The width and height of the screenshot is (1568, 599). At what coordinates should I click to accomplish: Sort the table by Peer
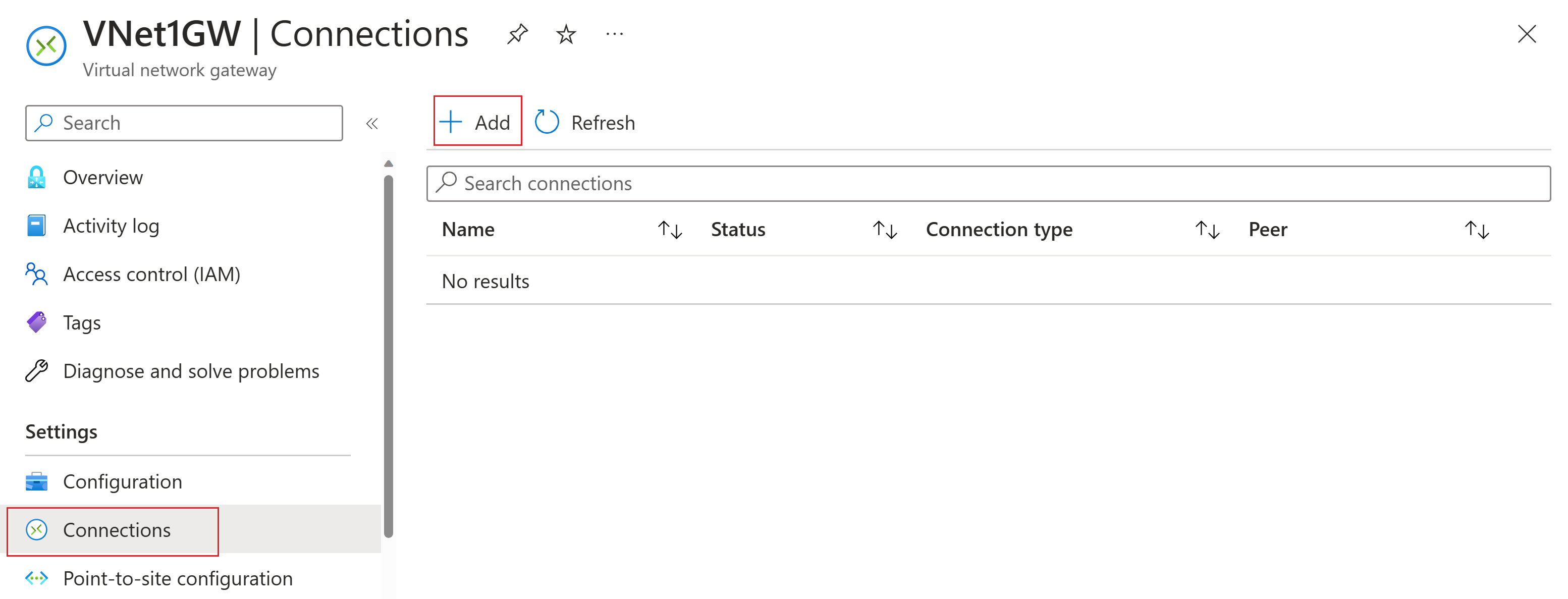1268,230
